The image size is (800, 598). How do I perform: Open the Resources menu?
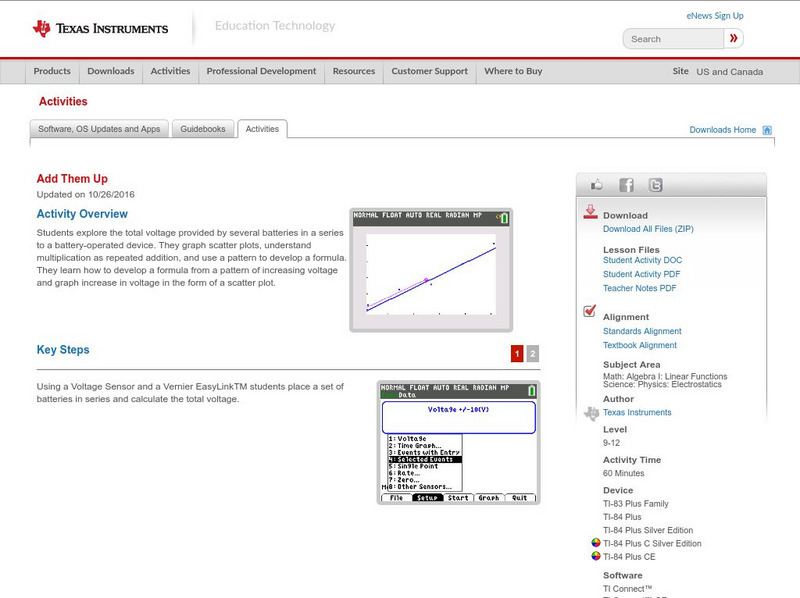(354, 71)
